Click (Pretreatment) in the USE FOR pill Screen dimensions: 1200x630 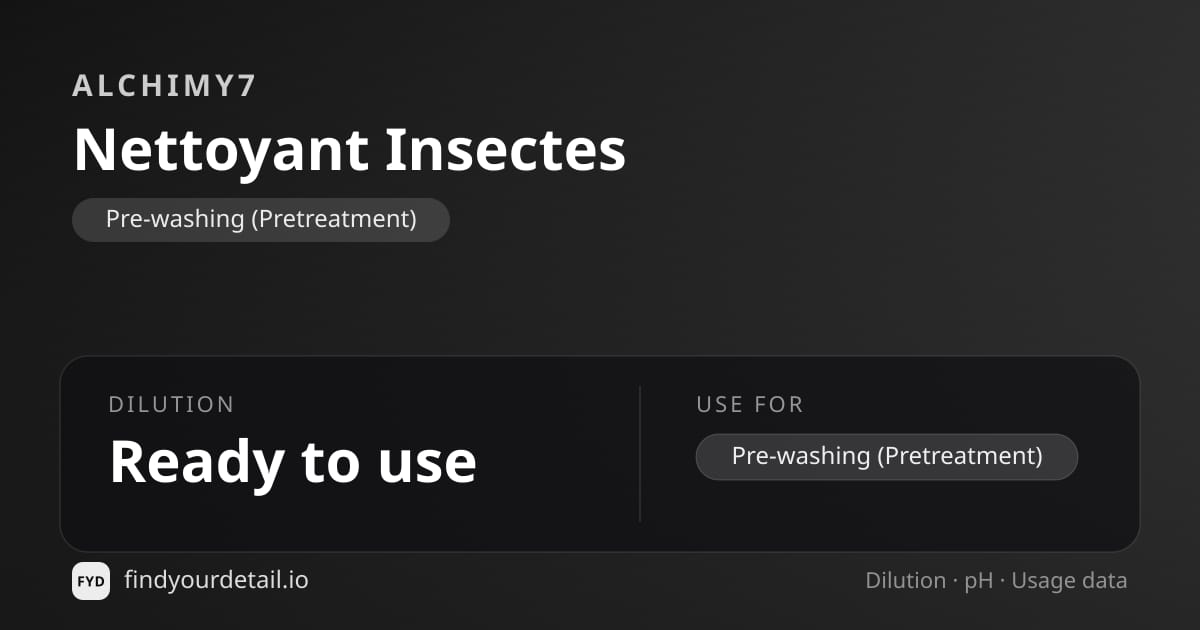(x=959, y=457)
